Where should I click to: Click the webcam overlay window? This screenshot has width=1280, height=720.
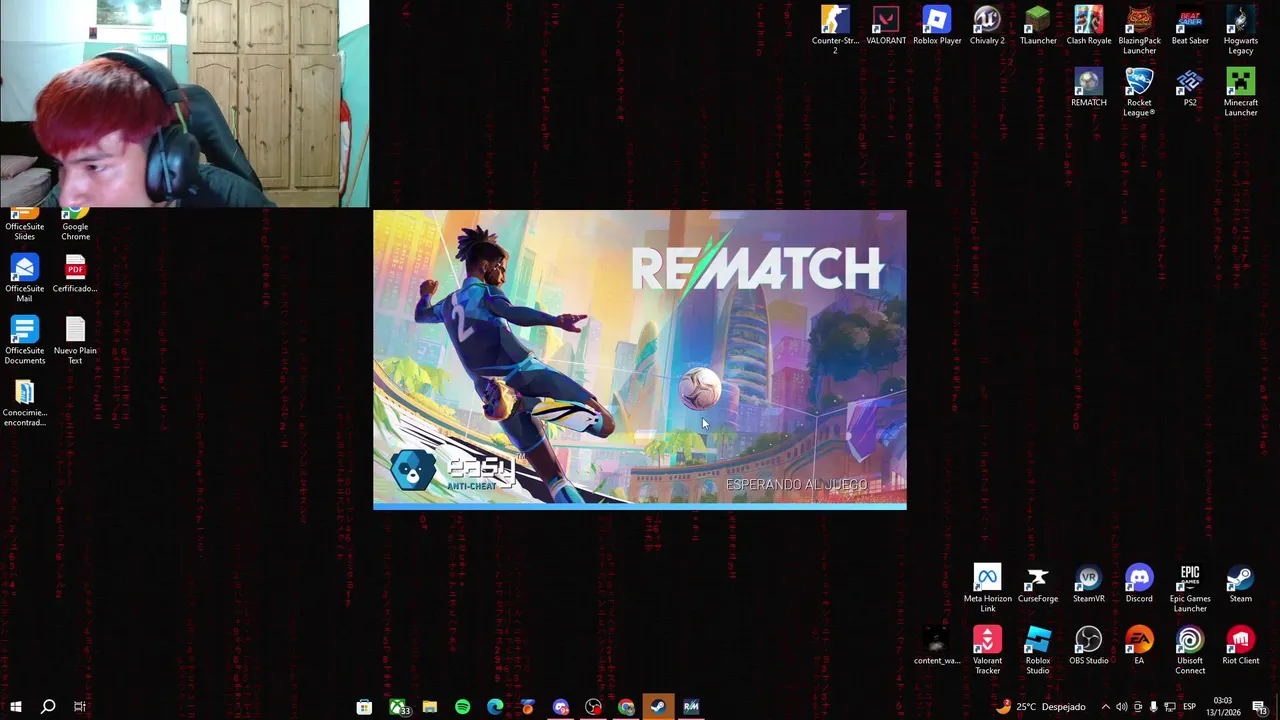tap(184, 103)
